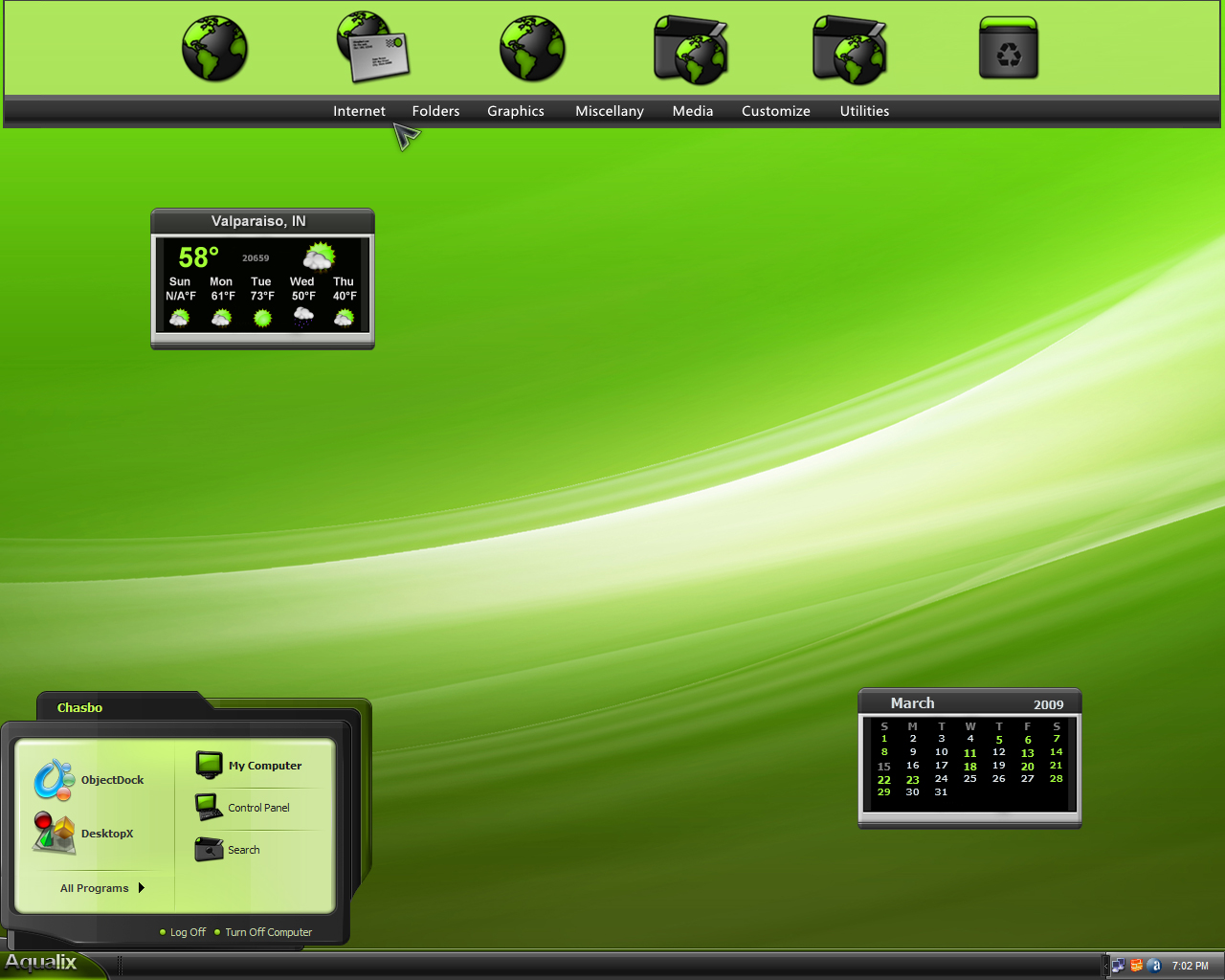This screenshot has height=980, width=1225.
Task: Click Wednesday forecast in weather widget
Action: 302,301
